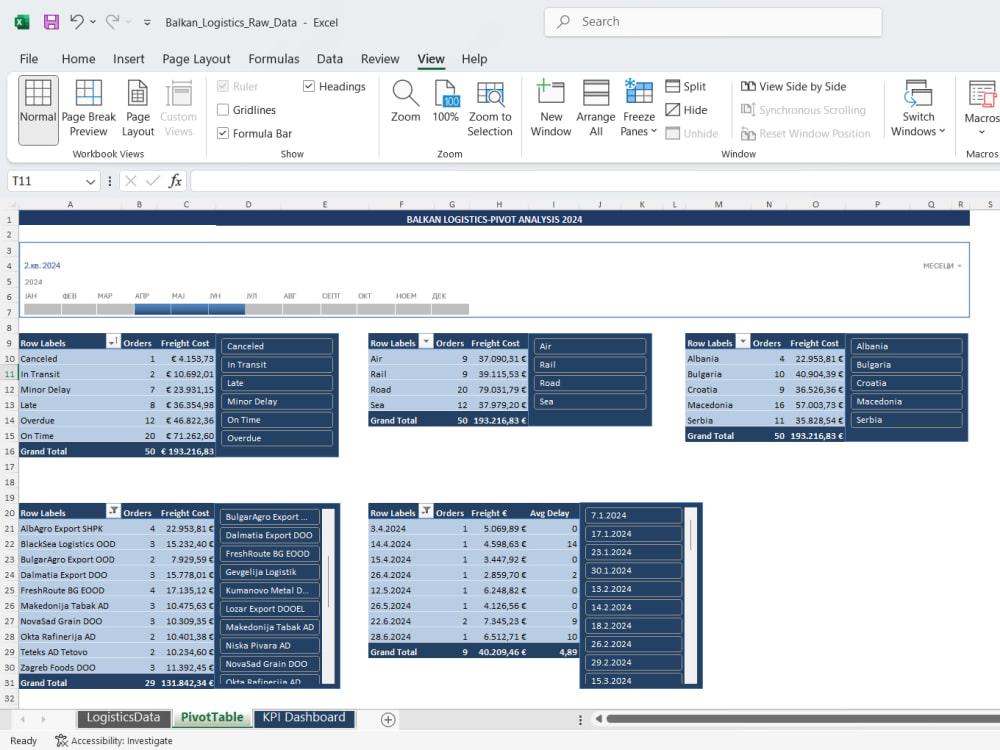Click the horizontal scrollbar at bottom
This screenshot has height=750, width=1000.
(802, 719)
